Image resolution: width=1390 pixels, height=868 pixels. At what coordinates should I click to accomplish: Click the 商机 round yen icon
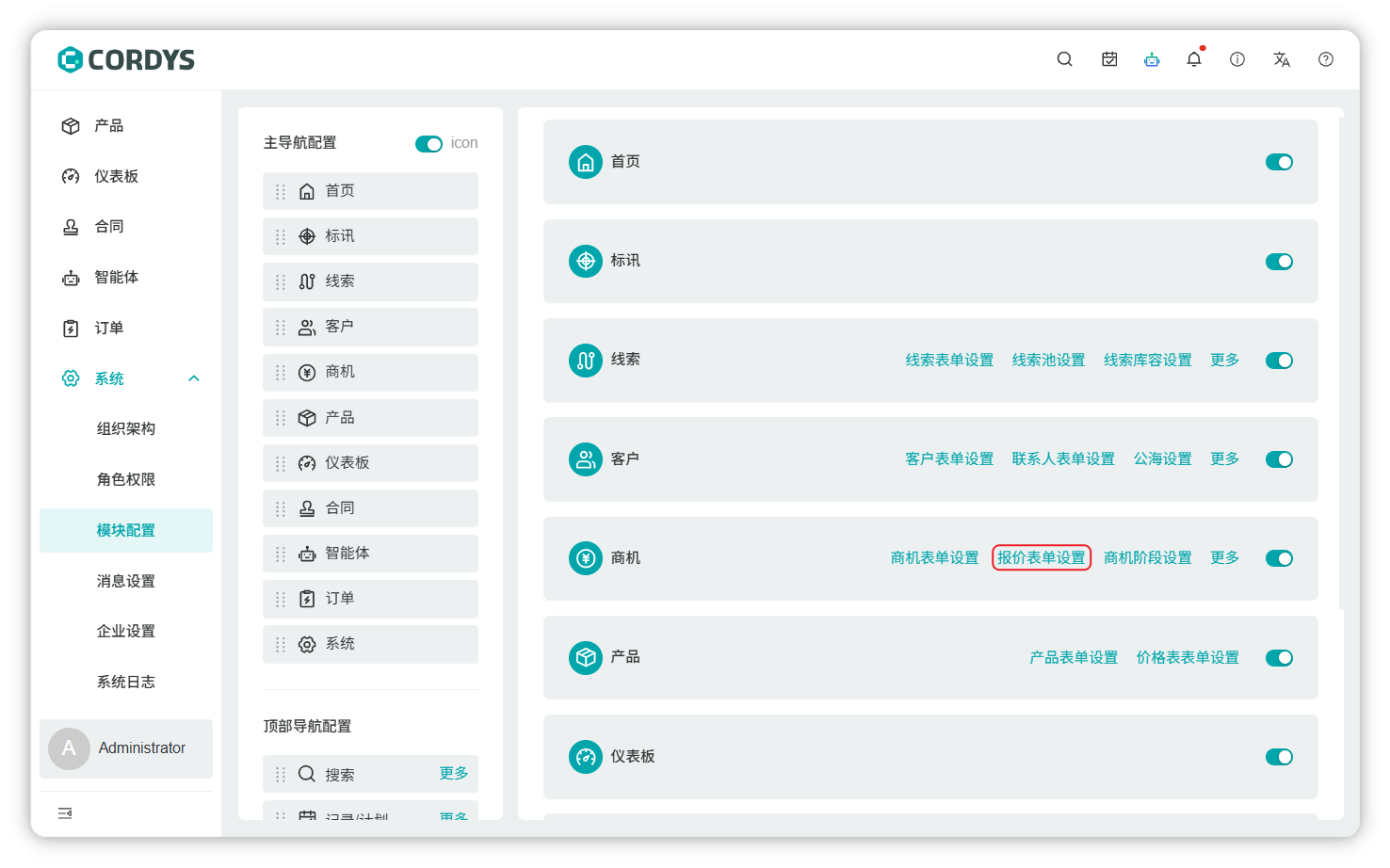point(586,558)
